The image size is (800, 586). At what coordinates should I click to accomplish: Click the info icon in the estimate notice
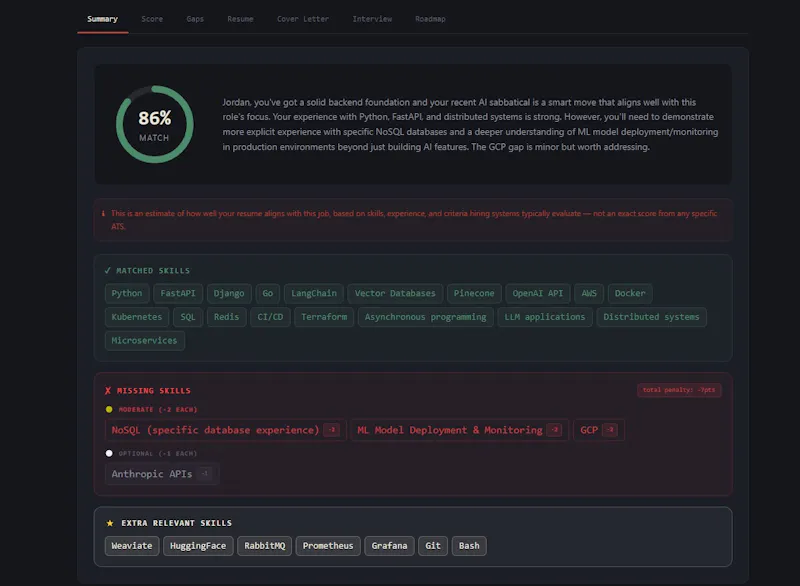(x=103, y=214)
